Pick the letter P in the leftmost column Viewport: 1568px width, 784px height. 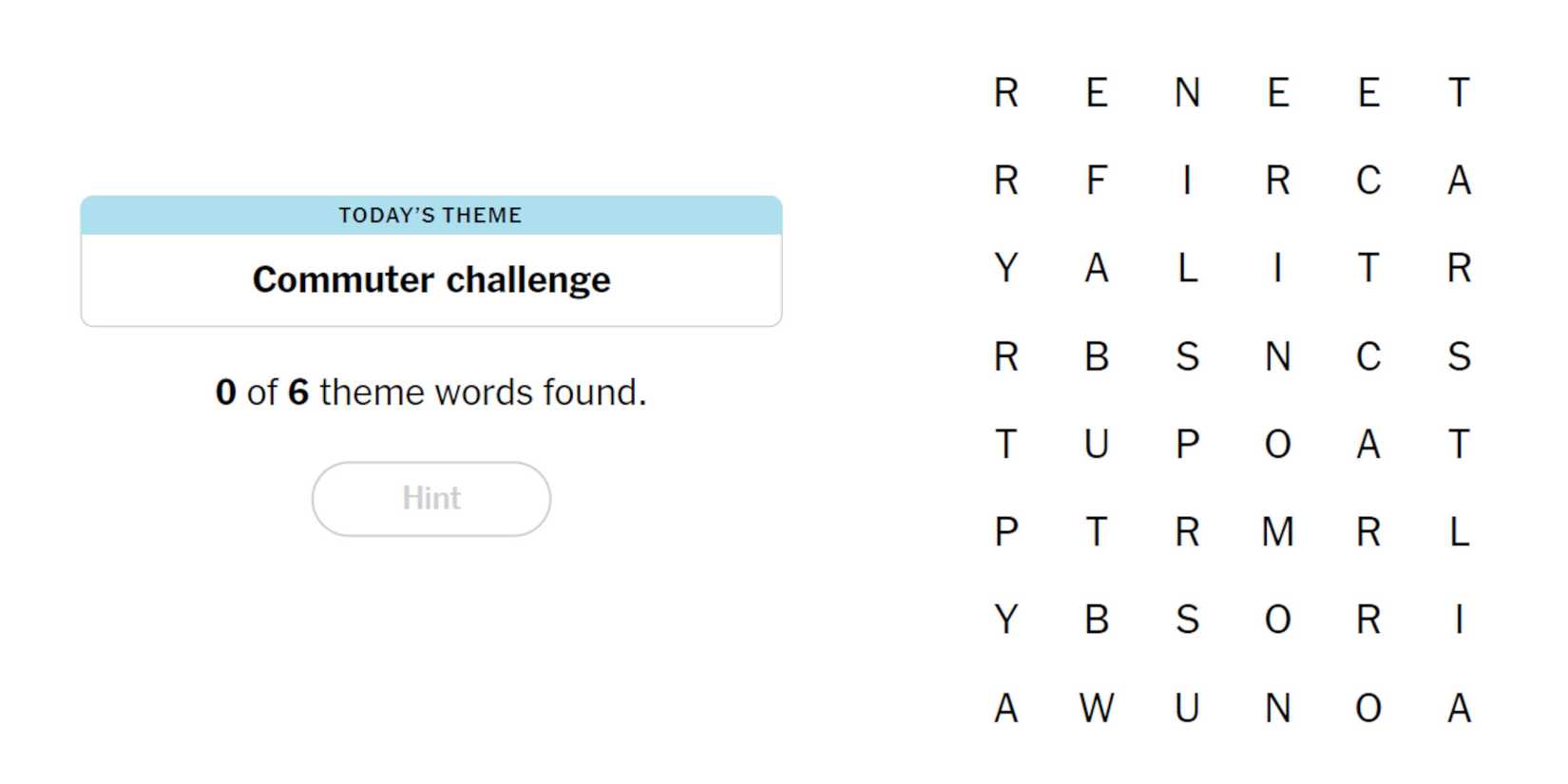(x=1005, y=532)
